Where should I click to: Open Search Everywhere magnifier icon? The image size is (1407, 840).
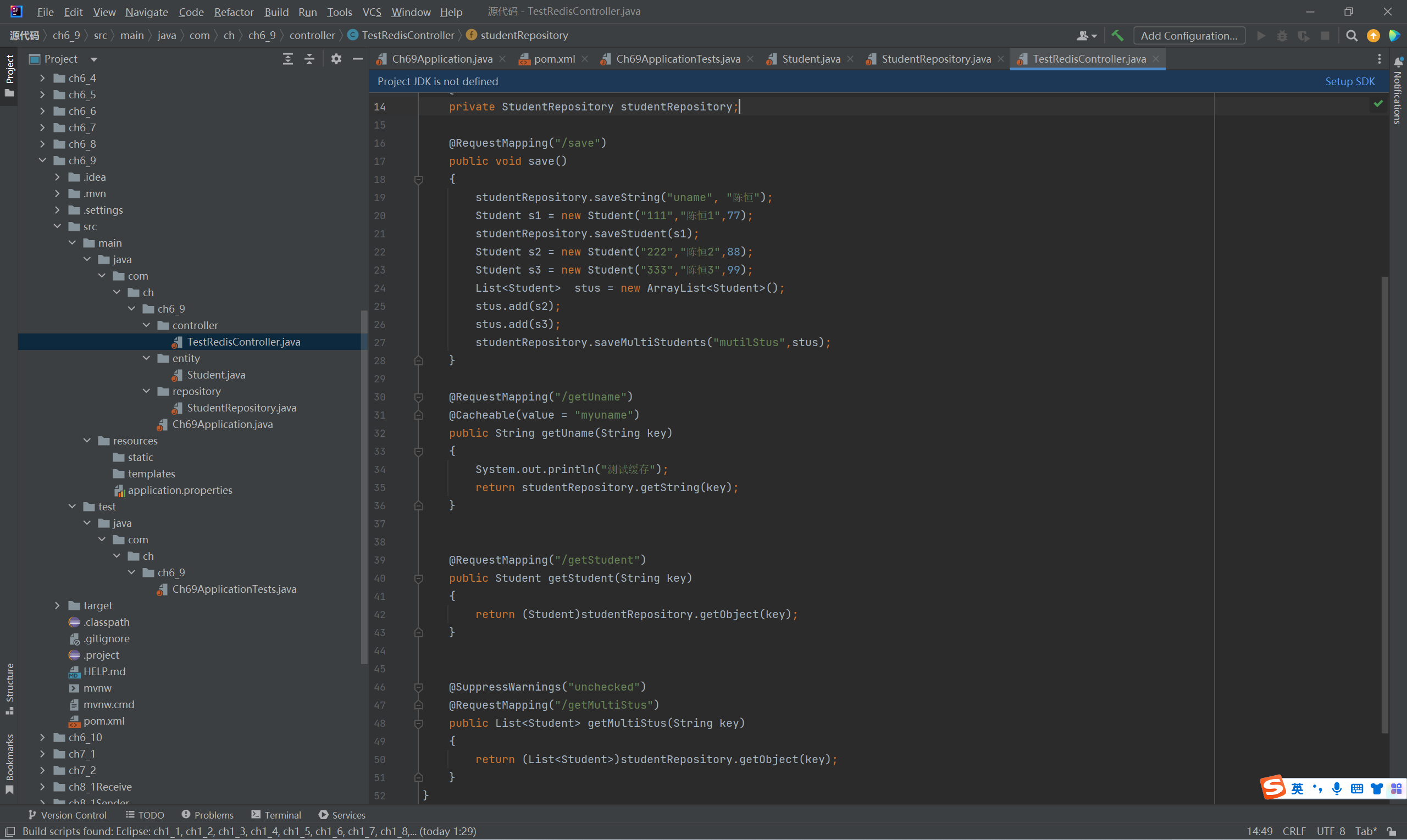coord(1351,36)
